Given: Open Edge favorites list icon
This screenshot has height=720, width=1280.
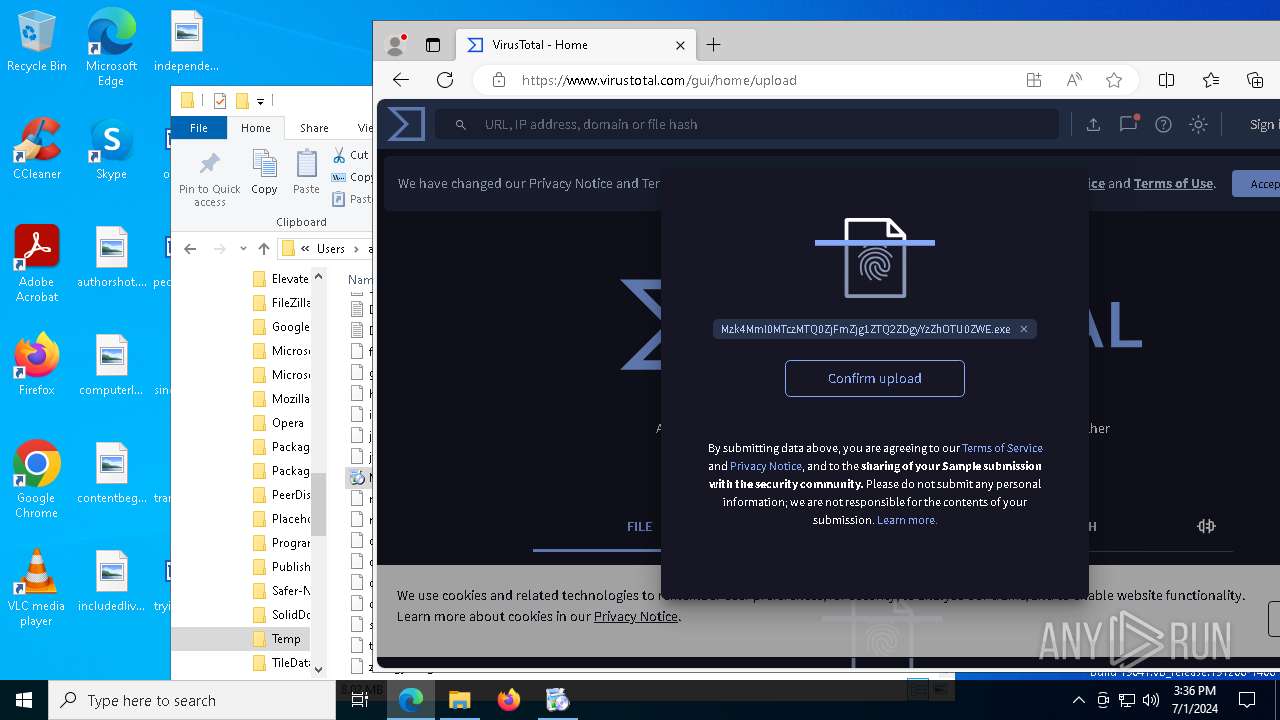Looking at the screenshot, I should pyautogui.click(x=1211, y=80).
